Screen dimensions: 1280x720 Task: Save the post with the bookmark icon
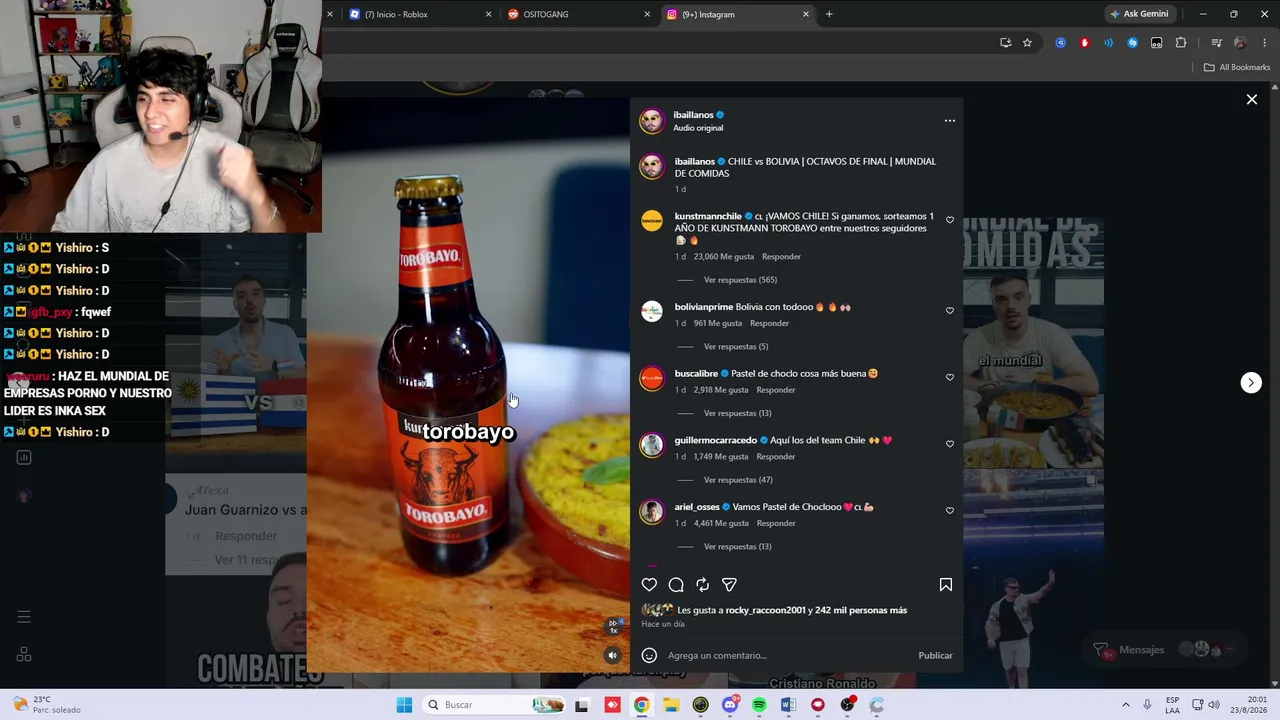tap(946, 585)
